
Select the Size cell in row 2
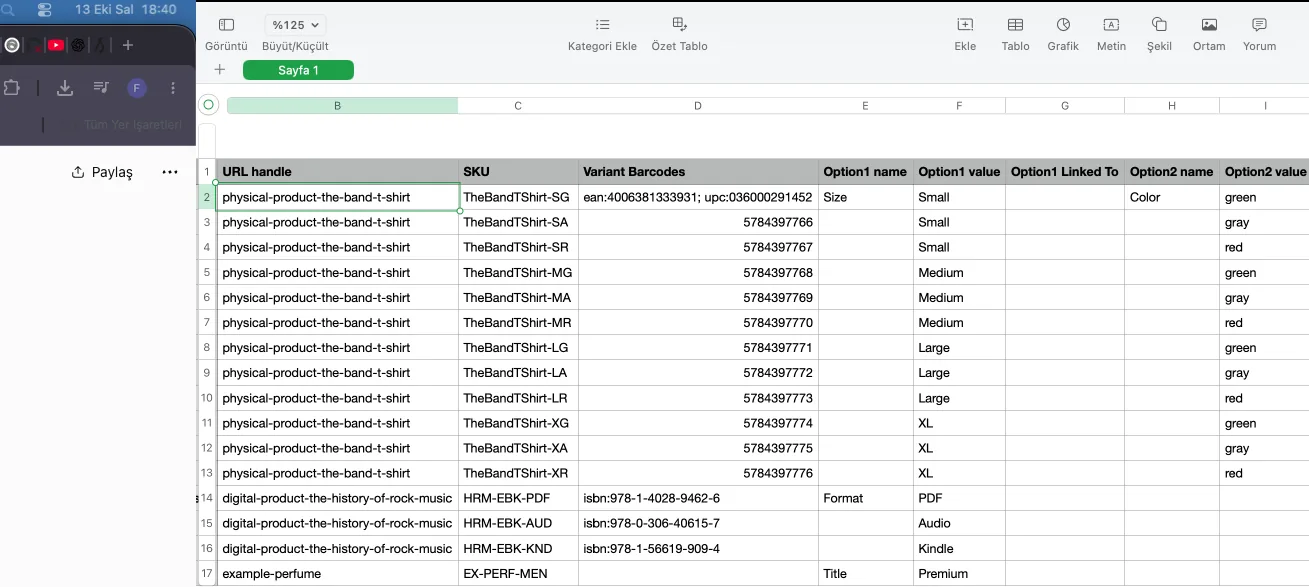tap(865, 197)
